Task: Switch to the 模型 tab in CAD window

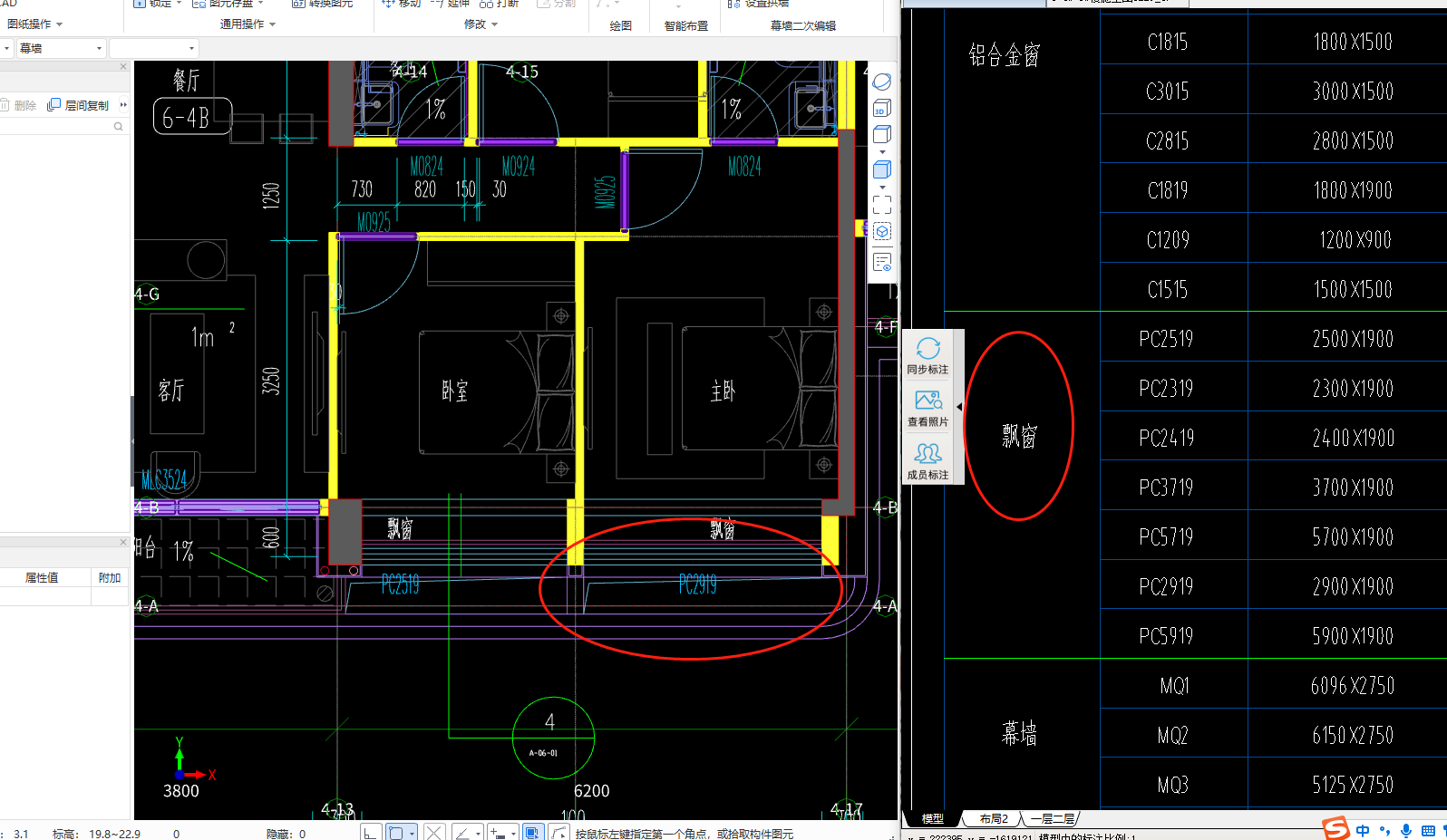Action: (932, 818)
